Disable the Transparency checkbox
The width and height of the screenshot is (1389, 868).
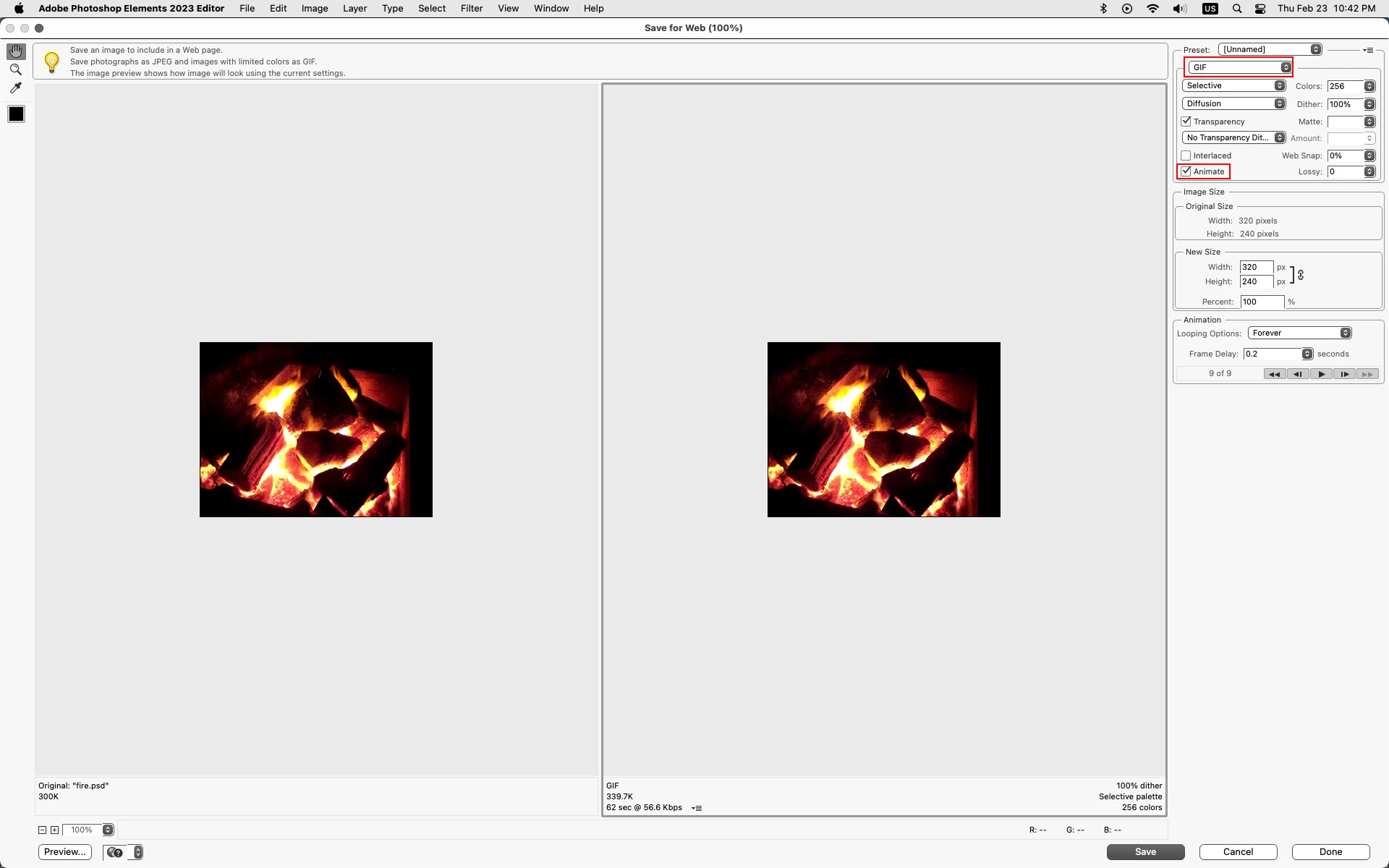1186,122
